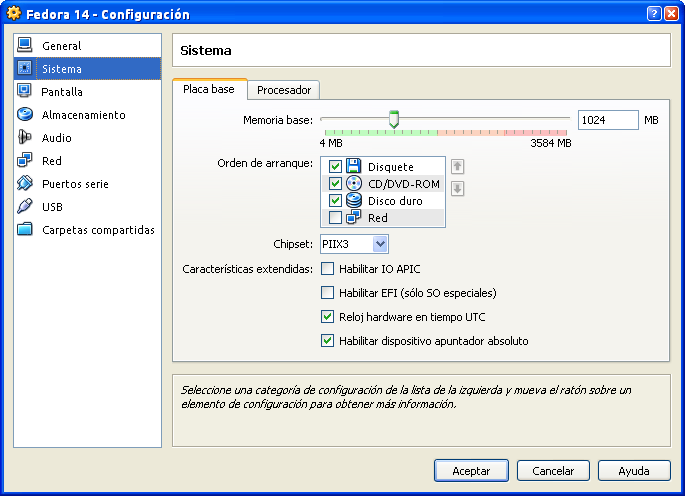685x496 pixels.
Task: Click the Memoria base label
Action: click(x=278, y=120)
